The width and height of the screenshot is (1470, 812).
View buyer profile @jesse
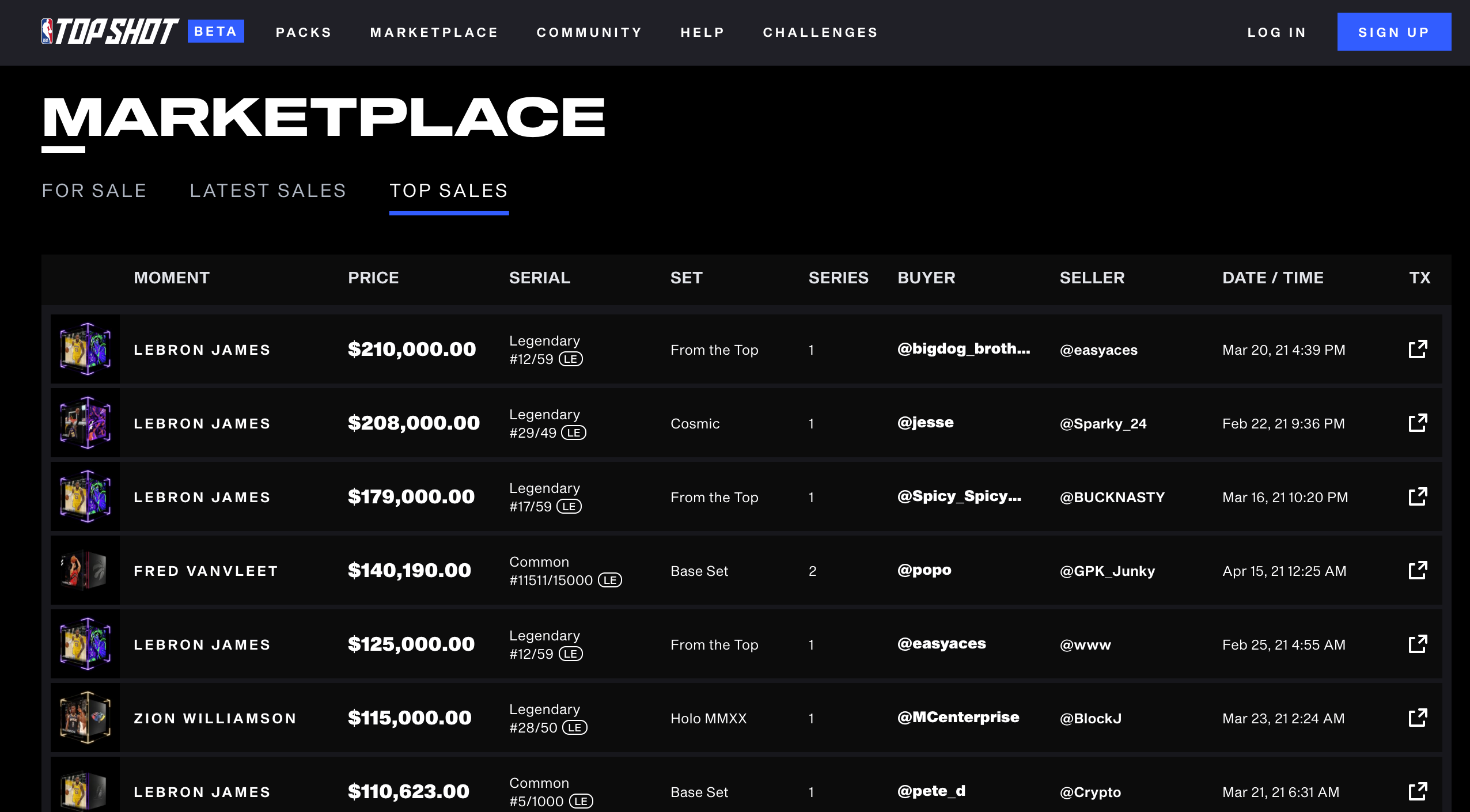click(x=925, y=423)
